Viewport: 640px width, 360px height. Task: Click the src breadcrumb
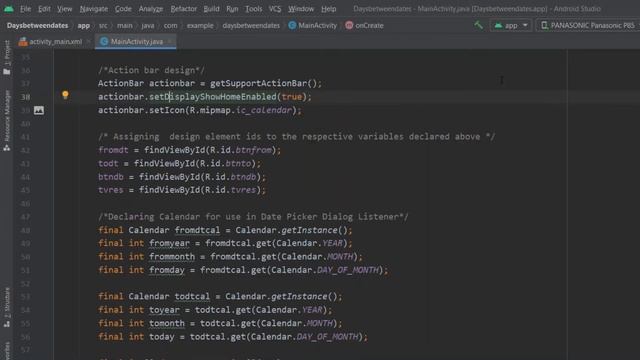[x=103, y=25]
